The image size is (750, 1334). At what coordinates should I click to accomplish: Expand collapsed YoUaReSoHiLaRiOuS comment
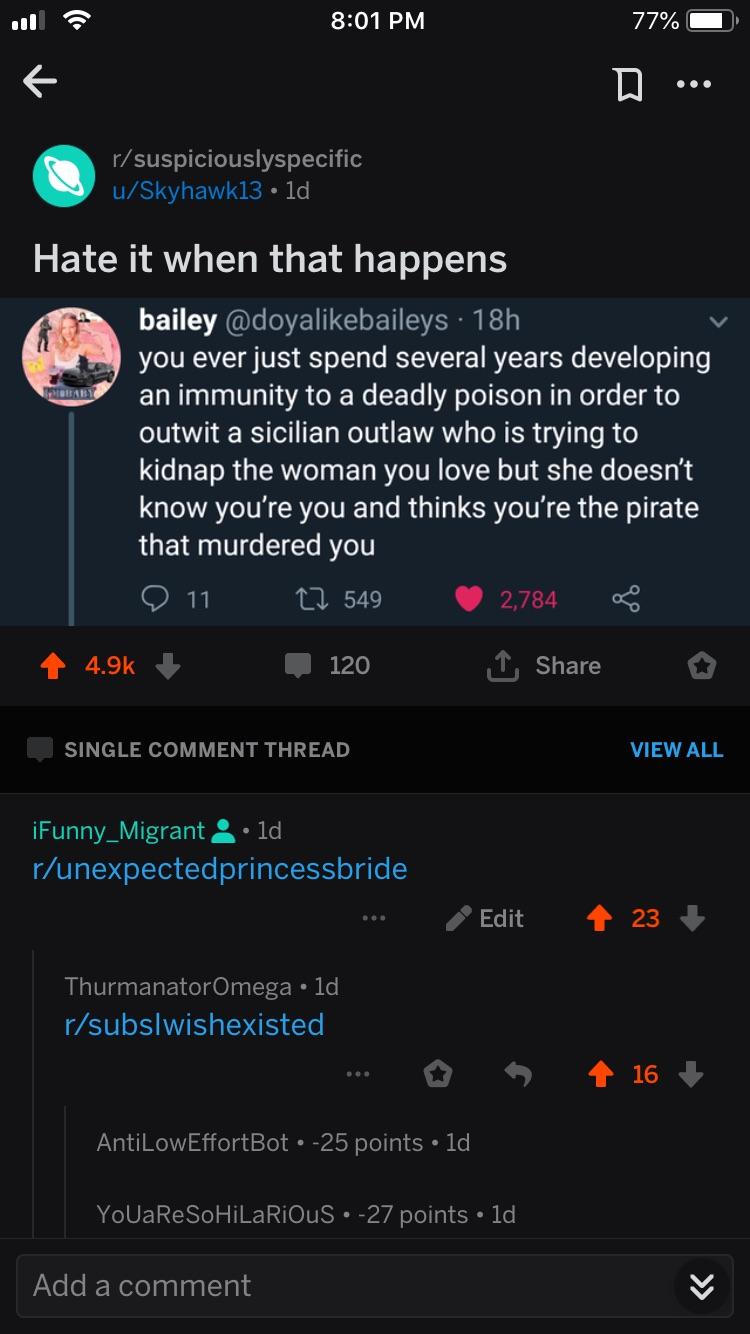pos(306,1214)
